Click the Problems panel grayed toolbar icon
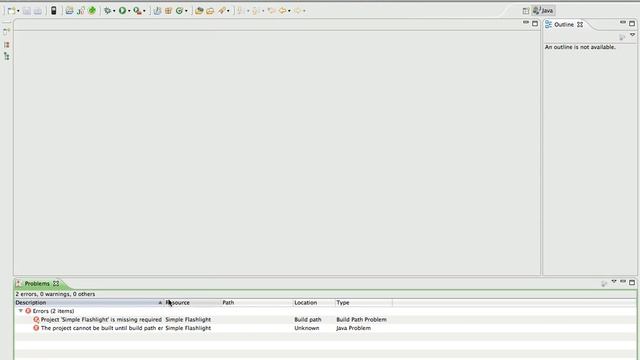 (x=604, y=283)
